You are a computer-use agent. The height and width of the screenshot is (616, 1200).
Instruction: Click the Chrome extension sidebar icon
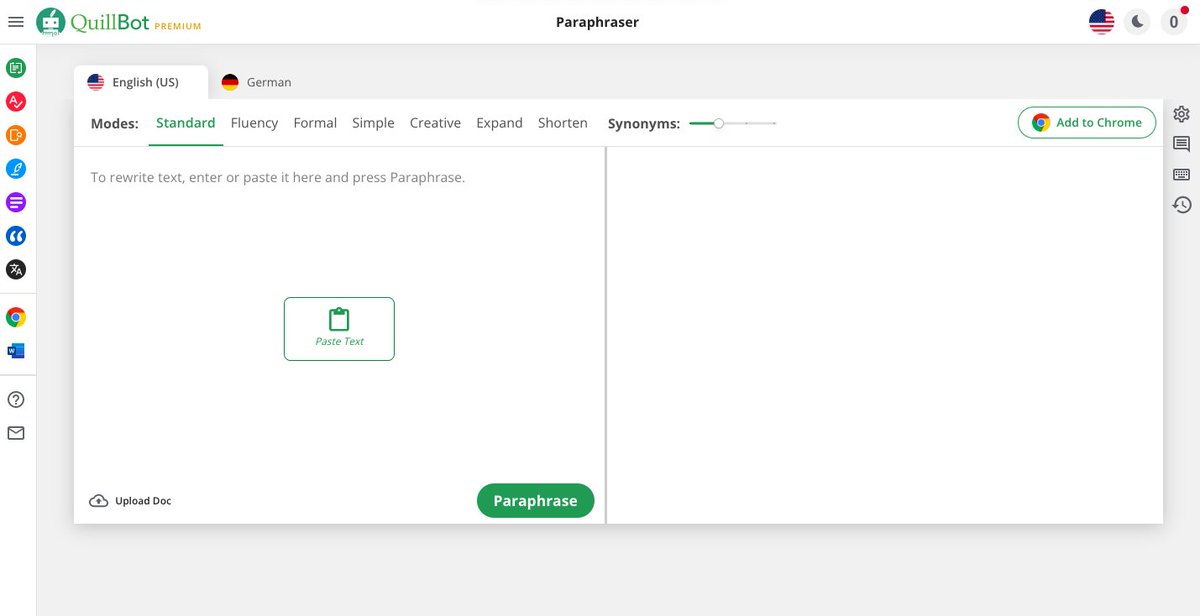click(16, 317)
